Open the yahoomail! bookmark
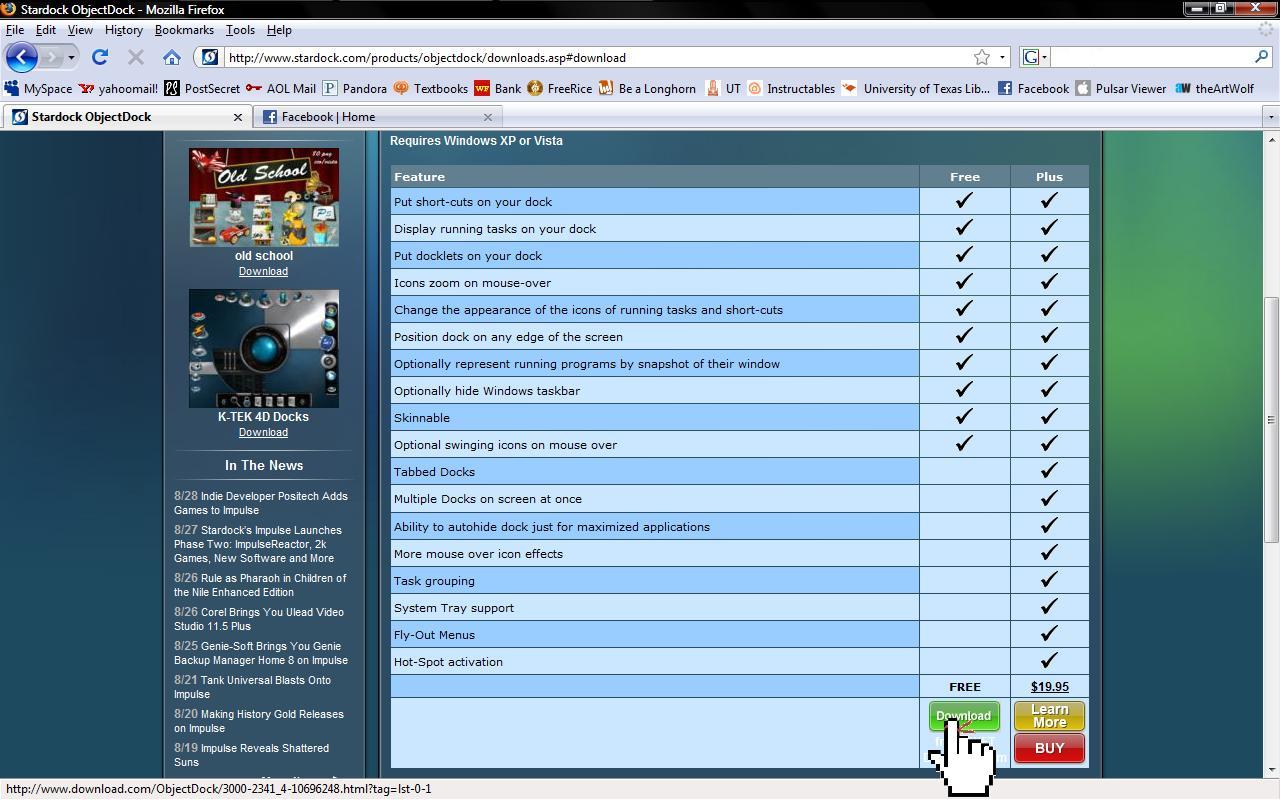The width and height of the screenshot is (1282, 800). click(118, 88)
